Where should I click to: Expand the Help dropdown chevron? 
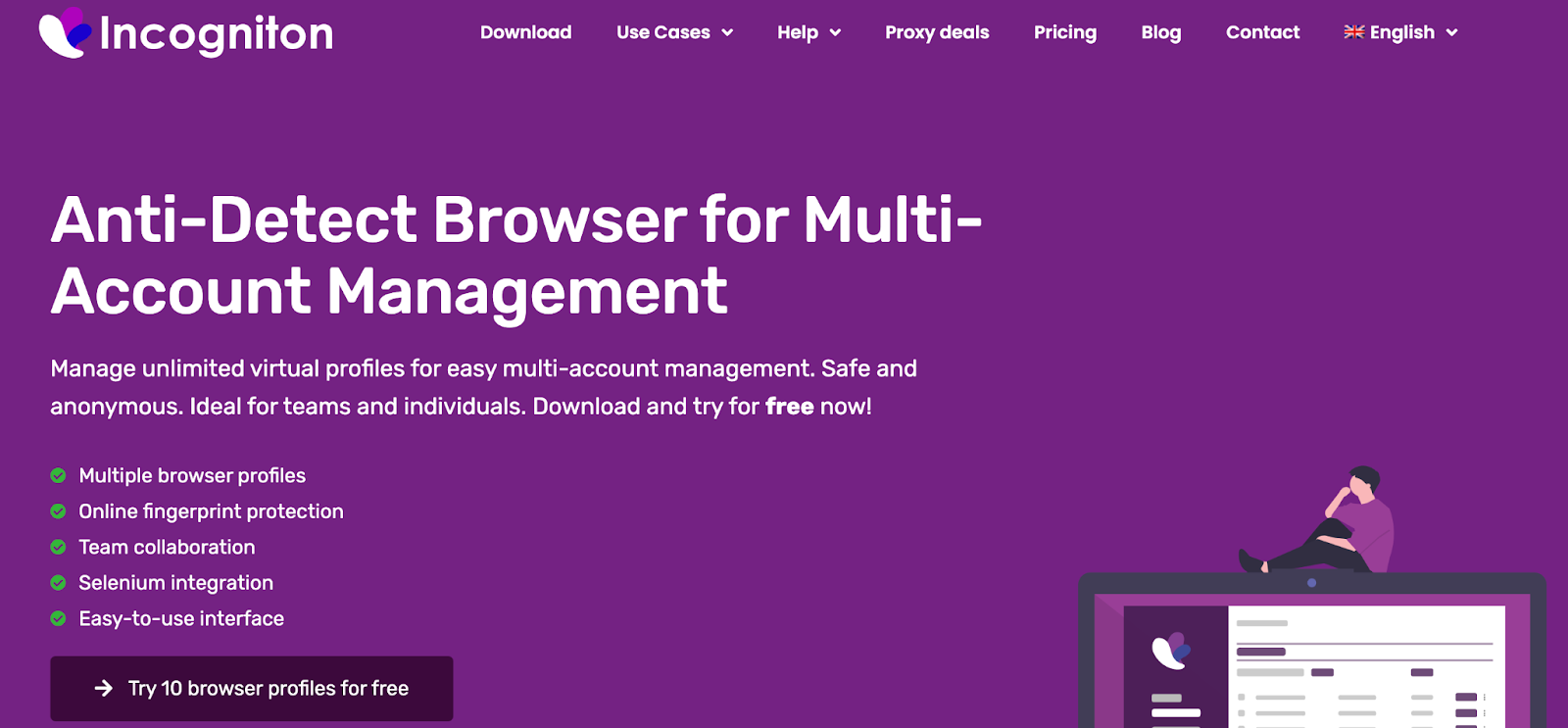(x=835, y=33)
